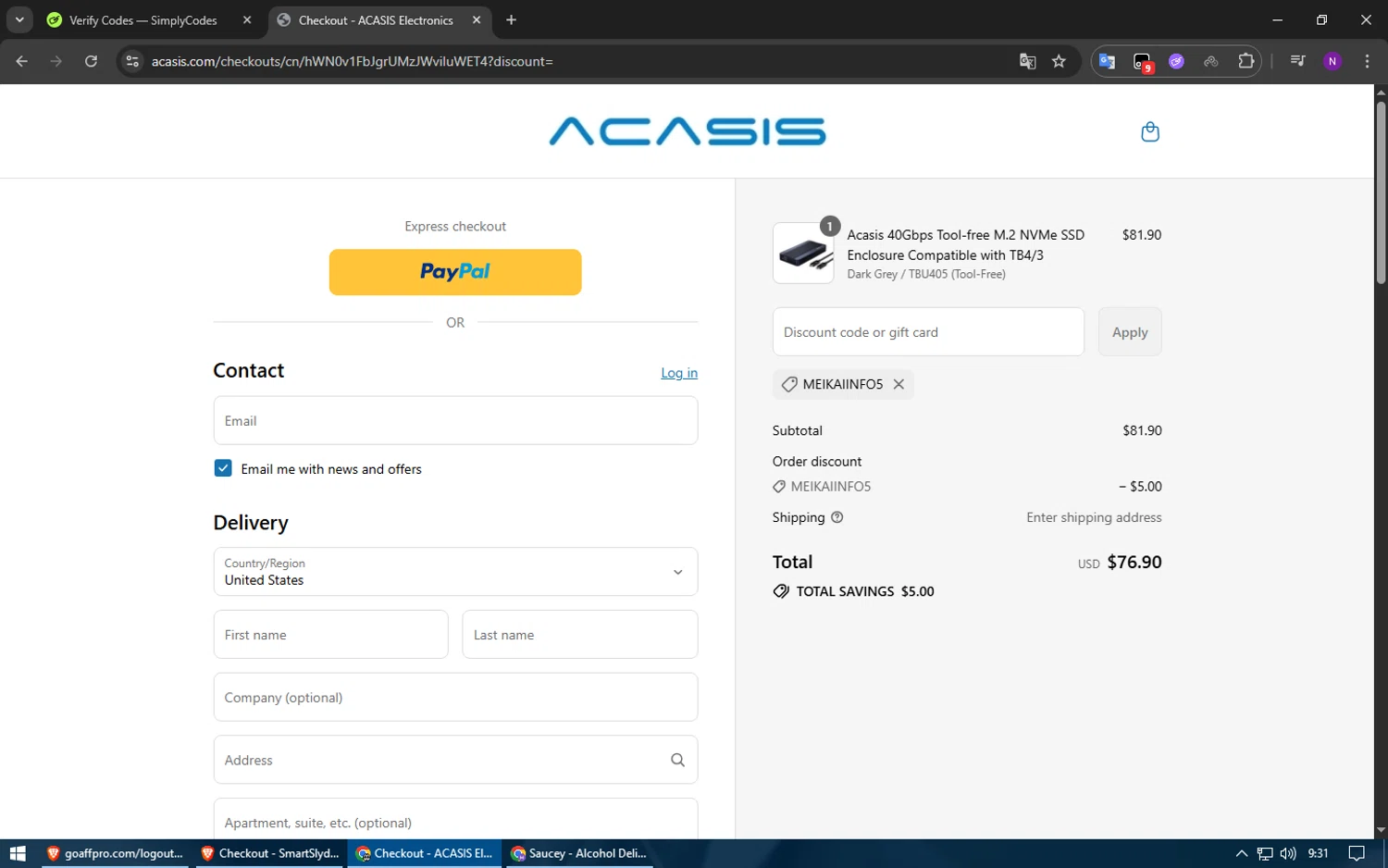Switch to goaffpro.com/logout taskbar window
The image size is (1388, 868).
[x=115, y=853]
